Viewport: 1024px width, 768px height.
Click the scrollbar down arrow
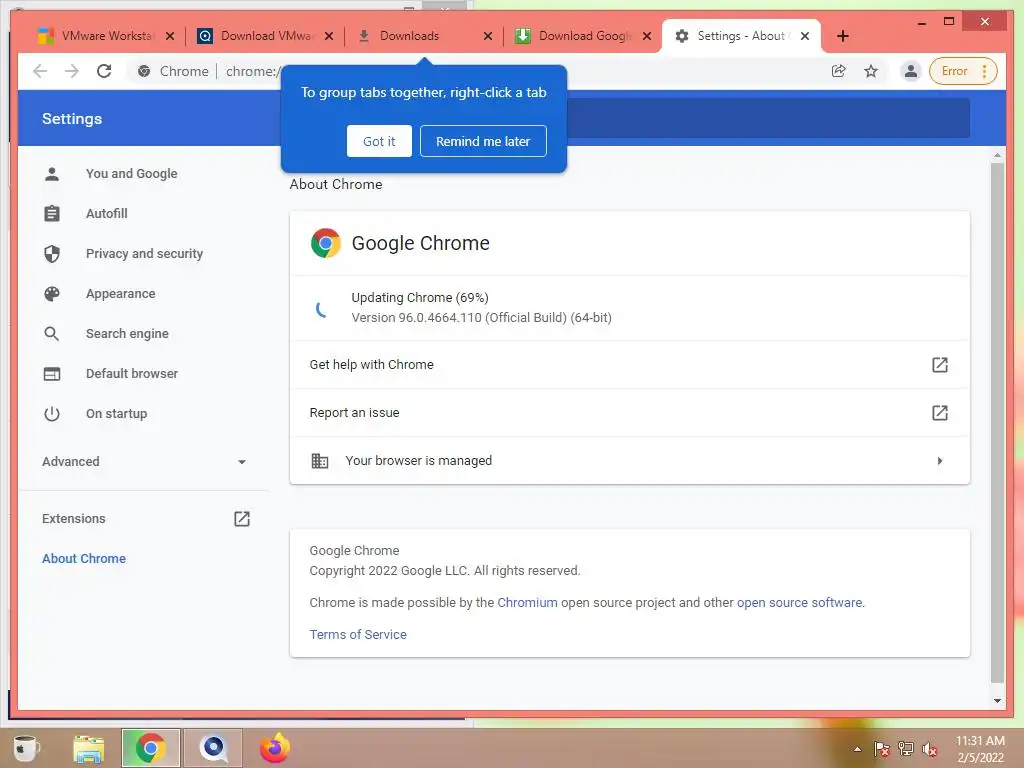(x=997, y=701)
